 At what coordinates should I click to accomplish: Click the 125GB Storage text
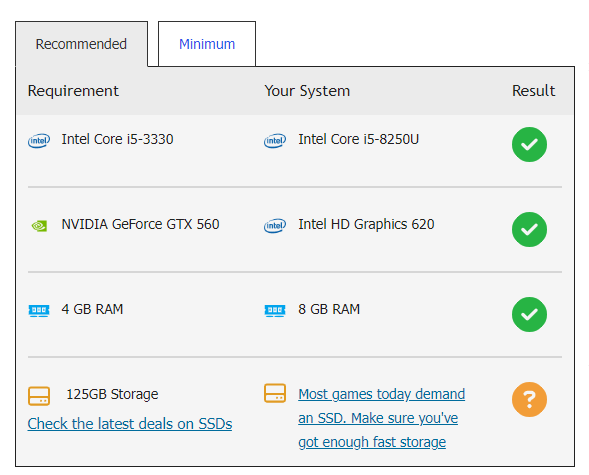112,394
